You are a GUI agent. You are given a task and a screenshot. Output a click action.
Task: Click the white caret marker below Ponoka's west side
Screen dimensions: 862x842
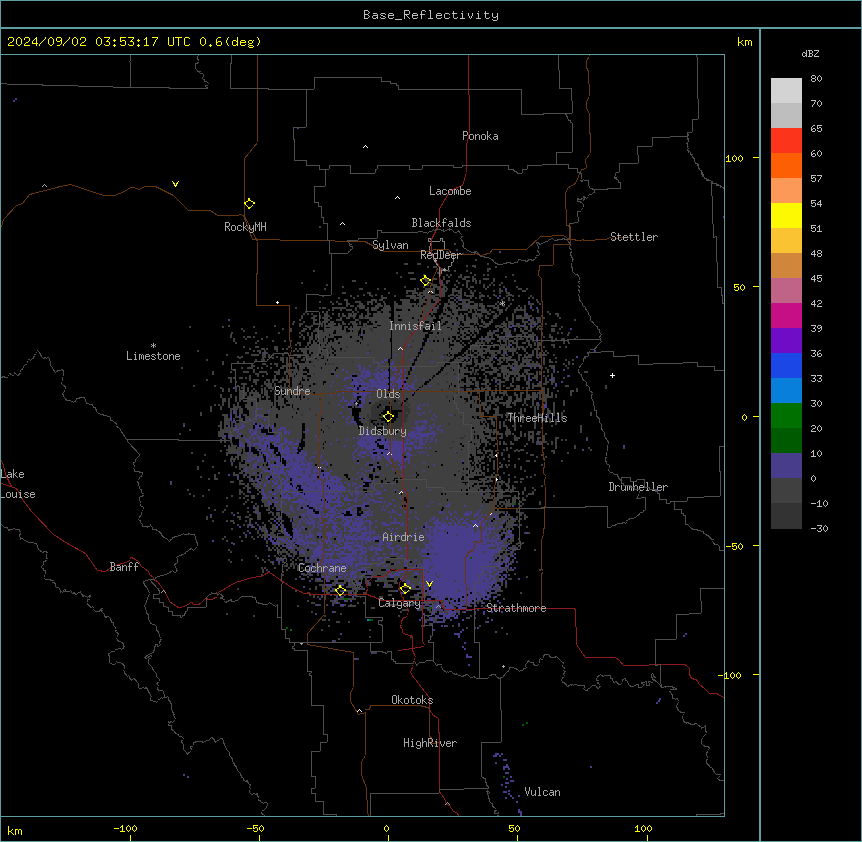click(365, 147)
